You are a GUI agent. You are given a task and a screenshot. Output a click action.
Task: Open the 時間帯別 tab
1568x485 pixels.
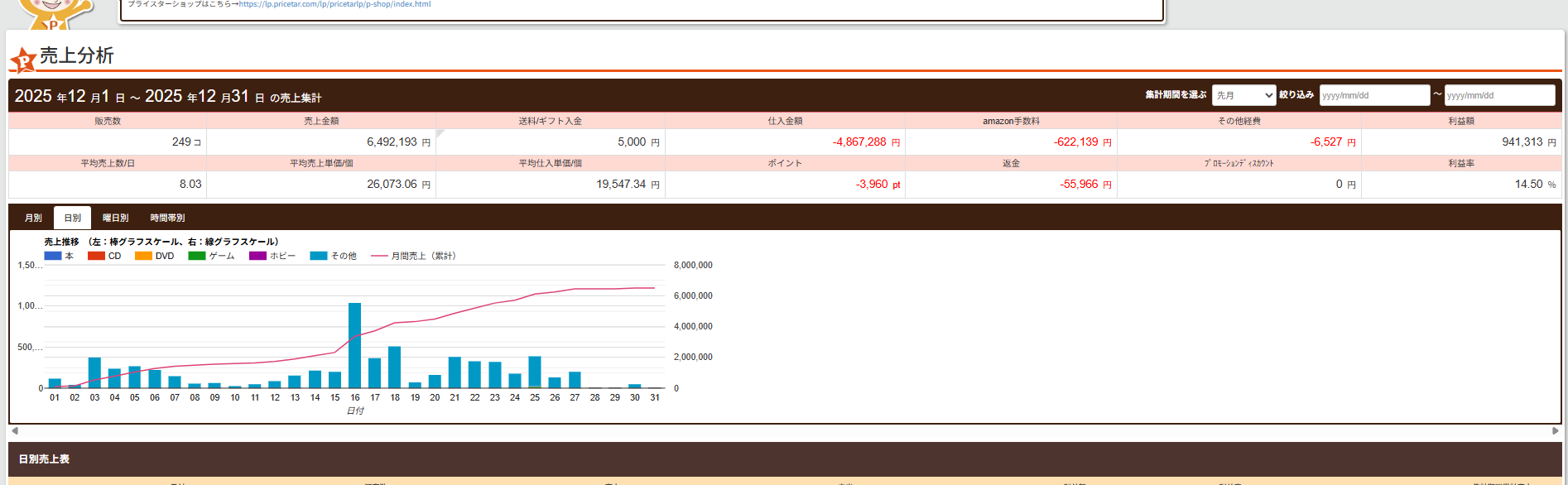(167, 218)
